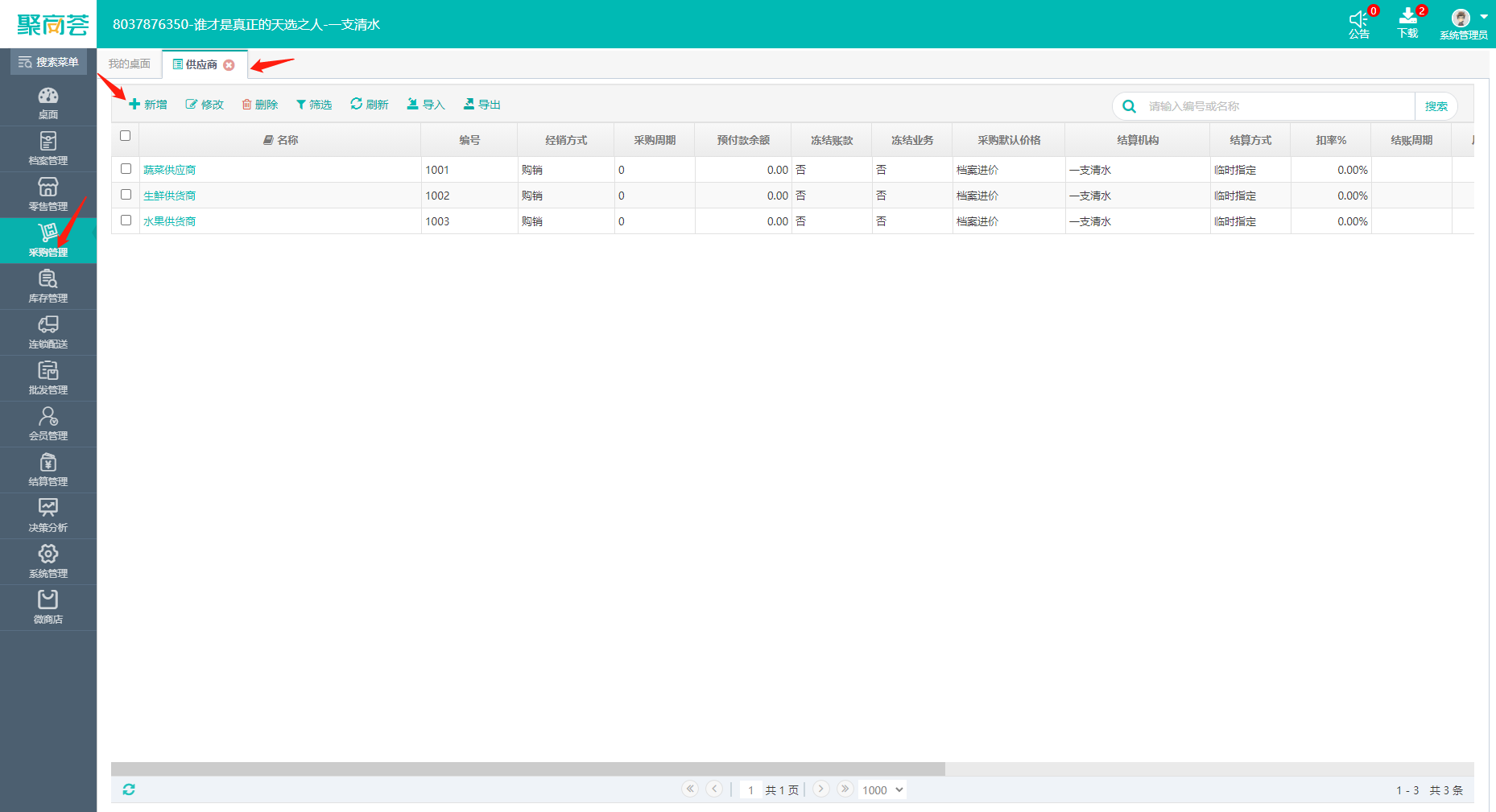Go to next page arrow
This screenshot has width=1496, height=812.
[x=821, y=789]
